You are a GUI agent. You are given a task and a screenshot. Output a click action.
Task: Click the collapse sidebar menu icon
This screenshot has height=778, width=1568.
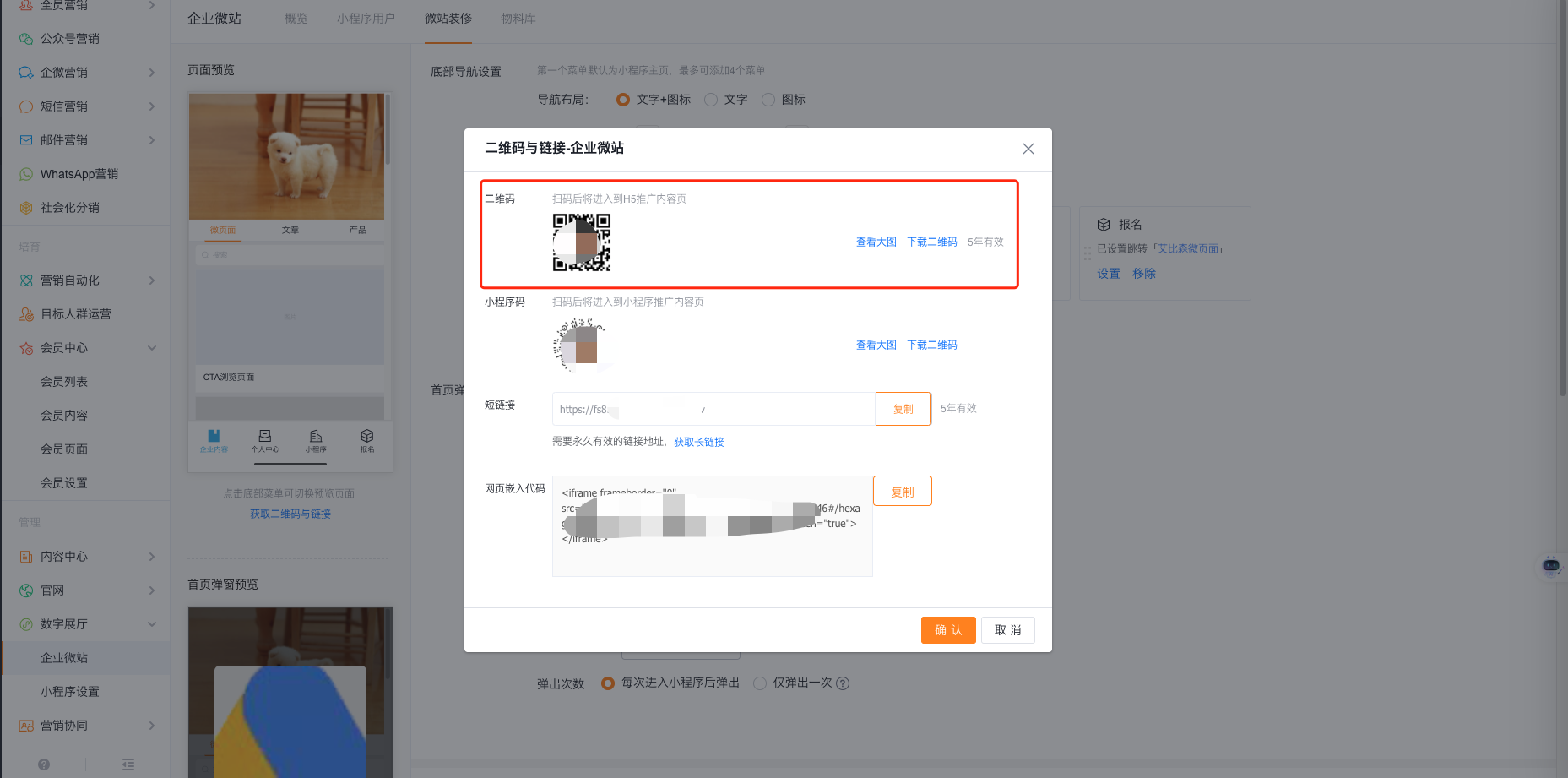[128, 764]
